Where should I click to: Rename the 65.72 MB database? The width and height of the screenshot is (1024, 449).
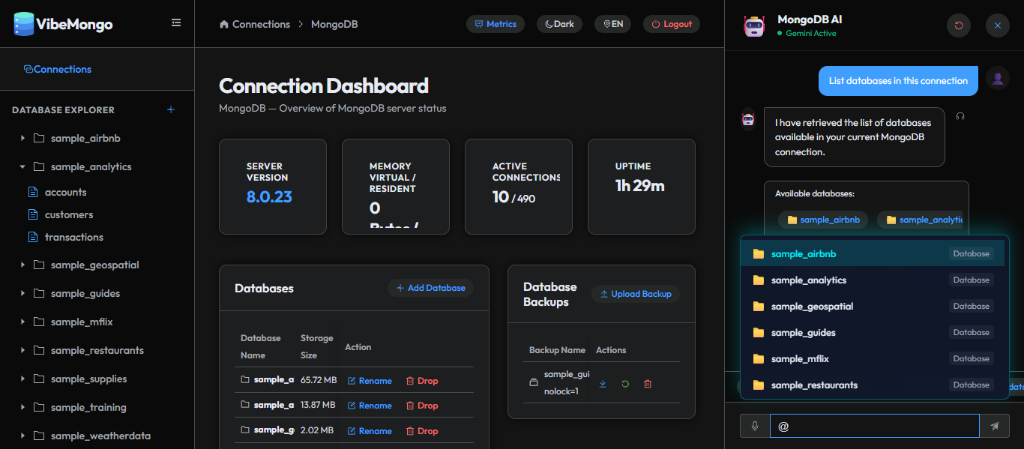tap(370, 381)
